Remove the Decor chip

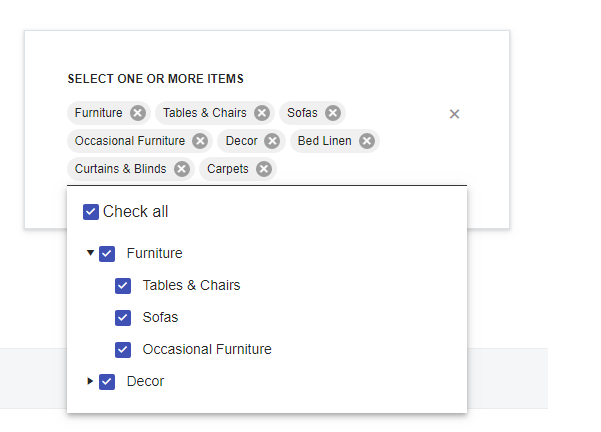tap(273, 141)
